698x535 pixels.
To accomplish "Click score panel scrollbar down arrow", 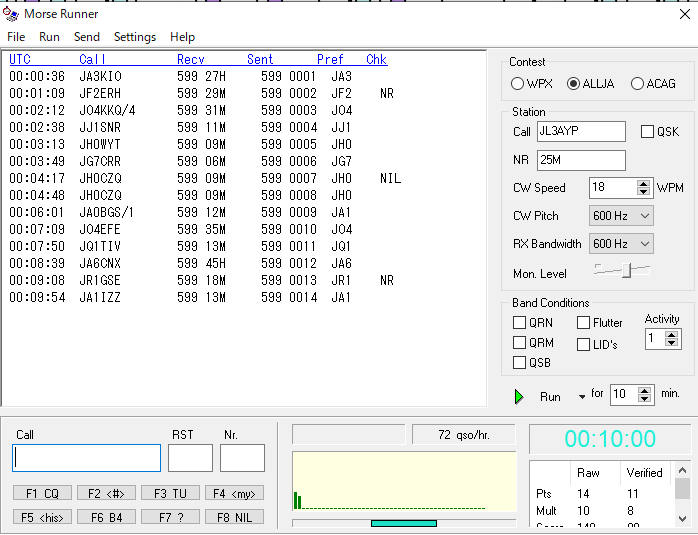I will point(682,519).
